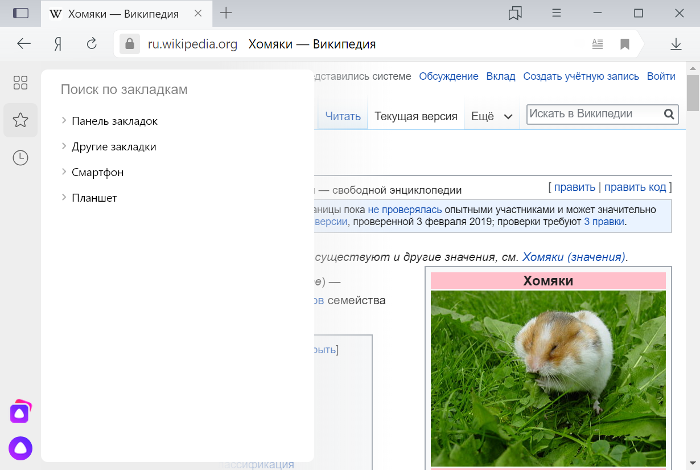The height and width of the screenshot is (470, 700).
Task: Toggle the side panel icon in title bar
Action: point(20,13)
